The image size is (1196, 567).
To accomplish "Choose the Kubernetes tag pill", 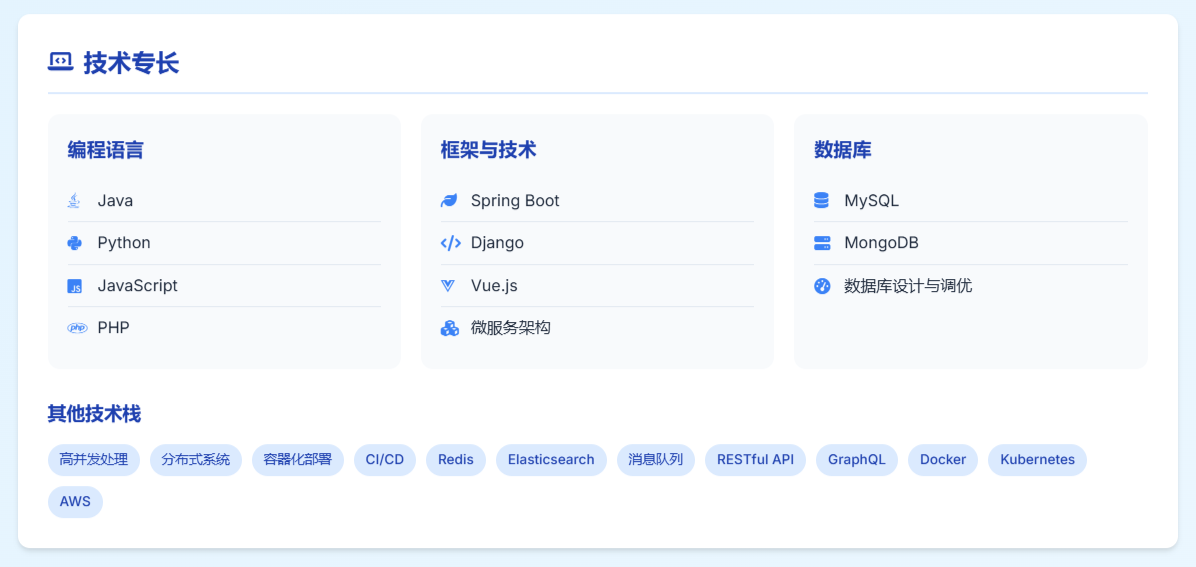I will pos(1037,460).
